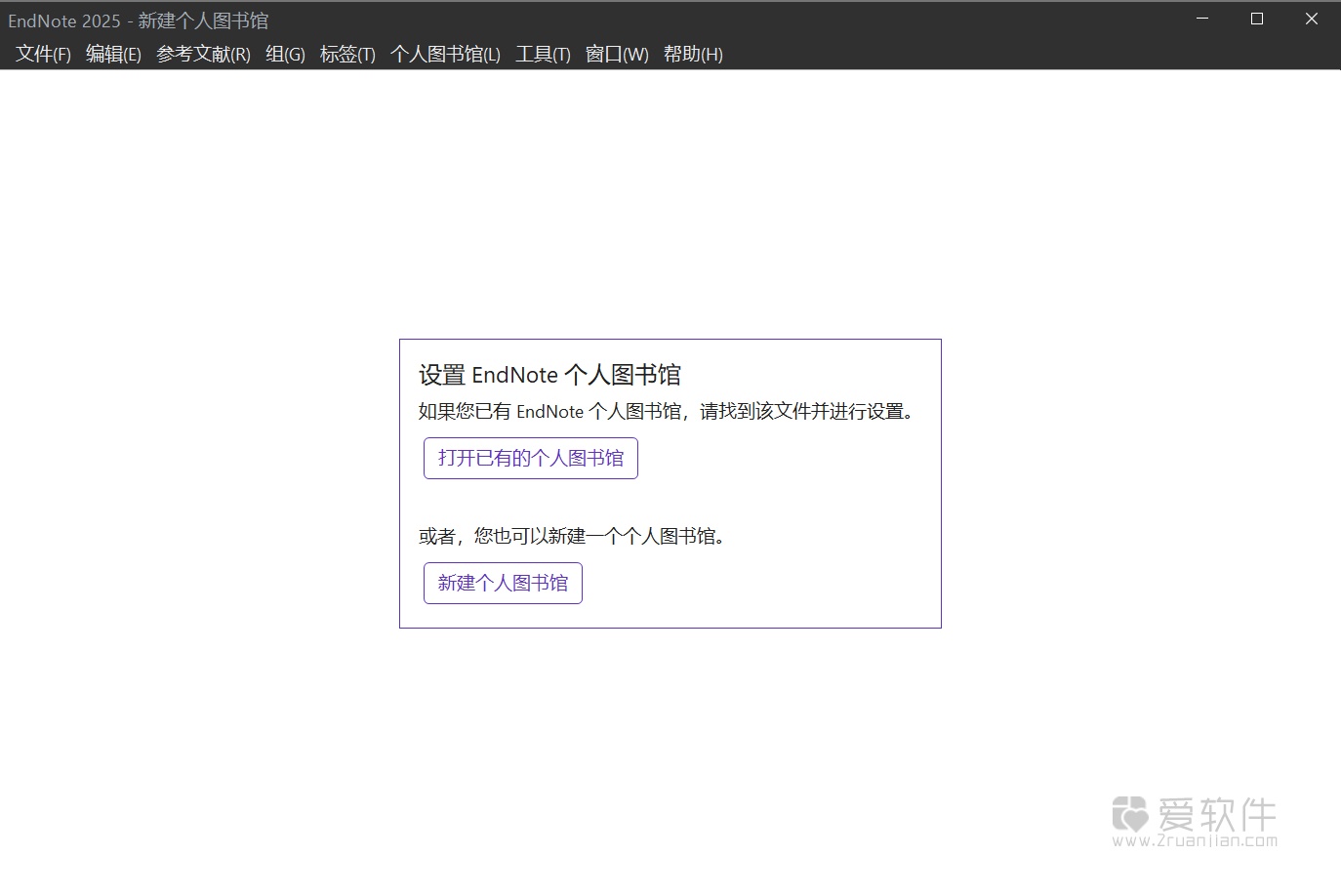Image resolution: width=1341 pixels, height=896 pixels.
Task: Open the 工具(T) menu
Action: (x=543, y=55)
